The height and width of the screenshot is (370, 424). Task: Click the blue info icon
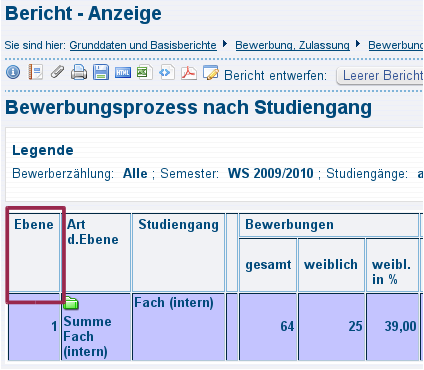click(x=13, y=72)
